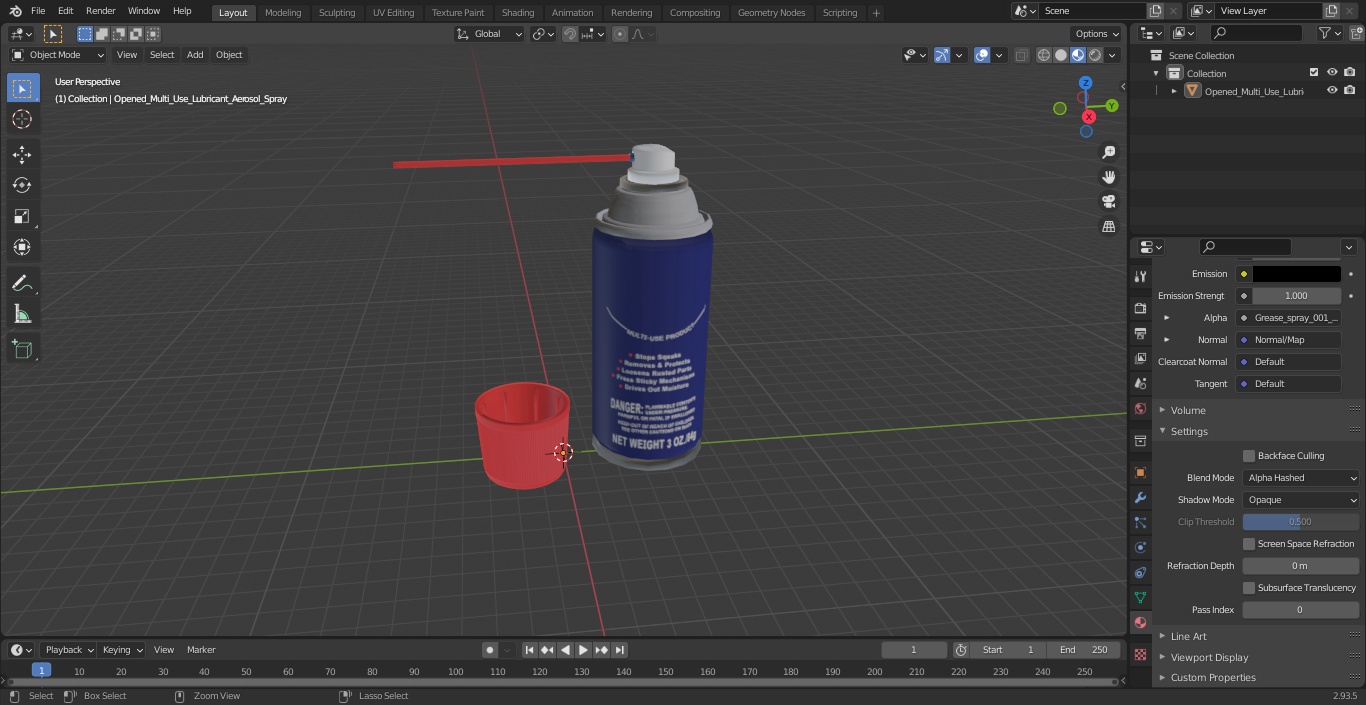The height and width of the screenshot is (705, 1366).
Task: Enable Screen Space Refraction checkbox
Action: click(x=1249, y=544)
